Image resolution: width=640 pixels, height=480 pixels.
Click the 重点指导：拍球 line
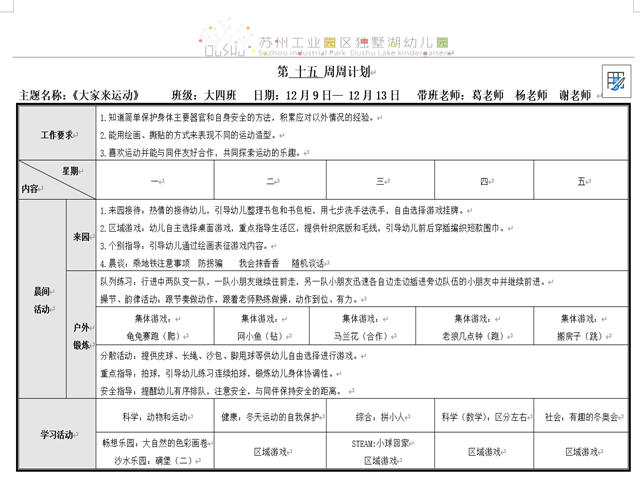click(x=217, y=373)
